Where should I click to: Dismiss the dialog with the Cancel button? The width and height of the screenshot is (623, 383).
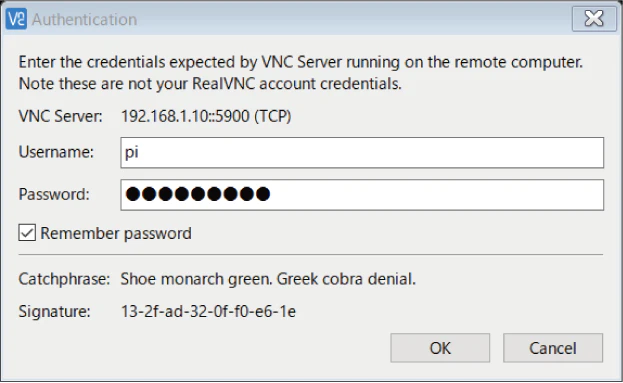[553, 348]
